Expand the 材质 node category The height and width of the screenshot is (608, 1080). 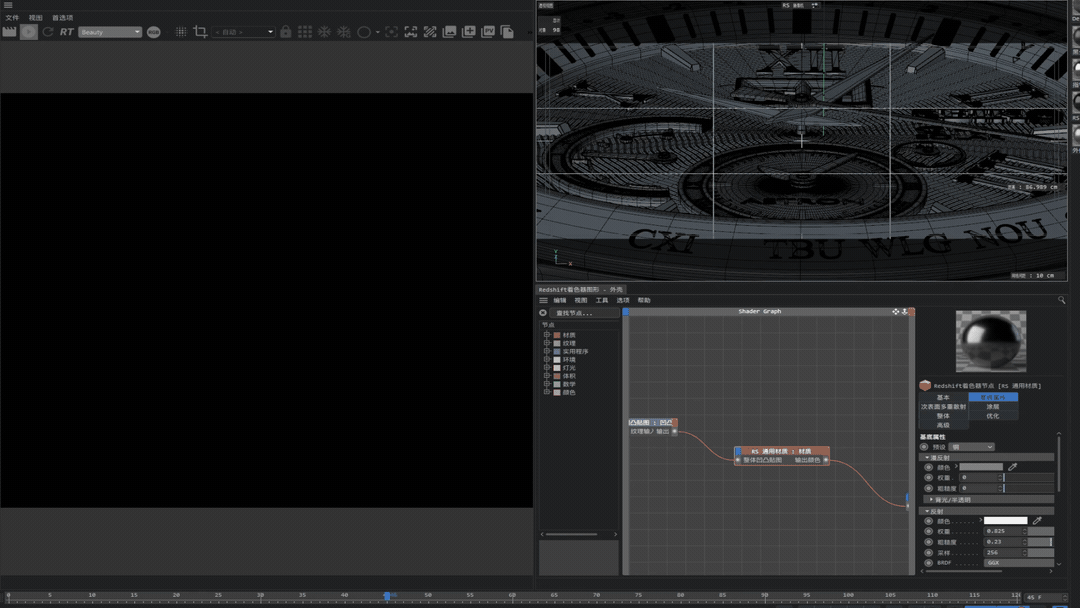click(547, 335)
